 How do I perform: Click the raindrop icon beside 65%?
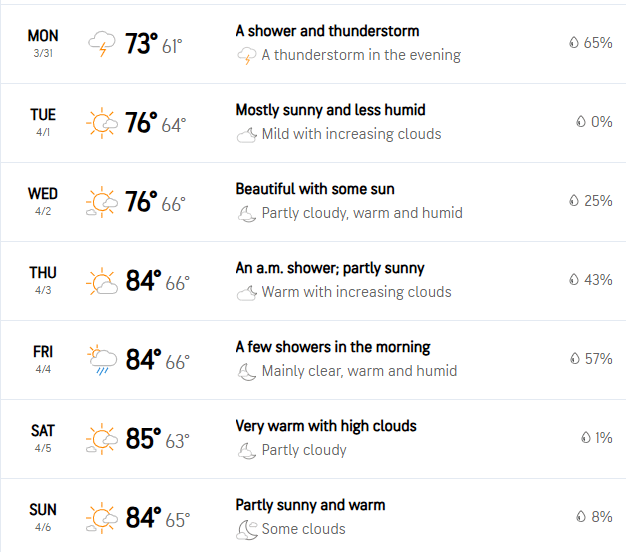pyautogui.click(x=574, y=43)
